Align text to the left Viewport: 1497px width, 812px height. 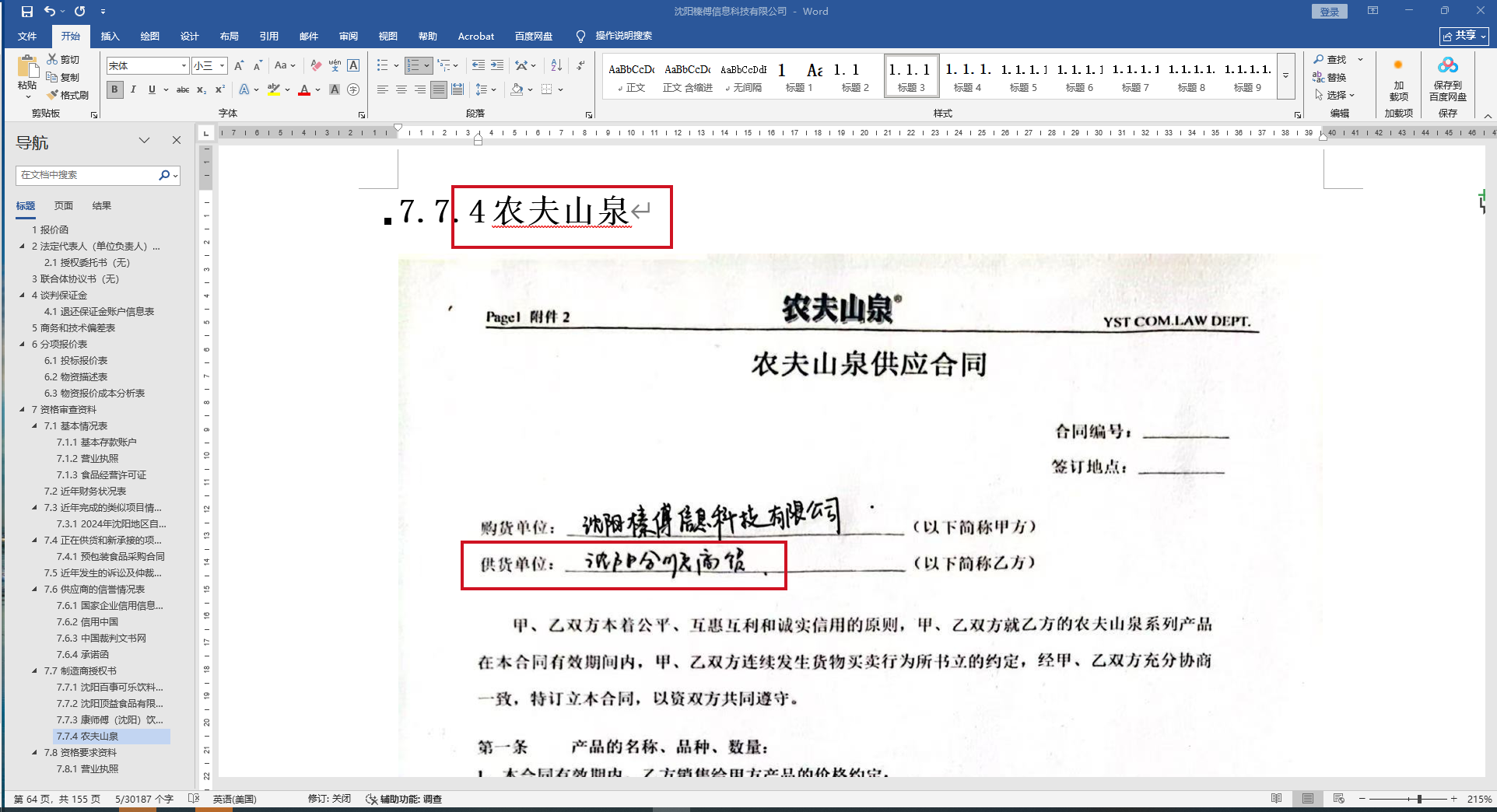(382, 89)
